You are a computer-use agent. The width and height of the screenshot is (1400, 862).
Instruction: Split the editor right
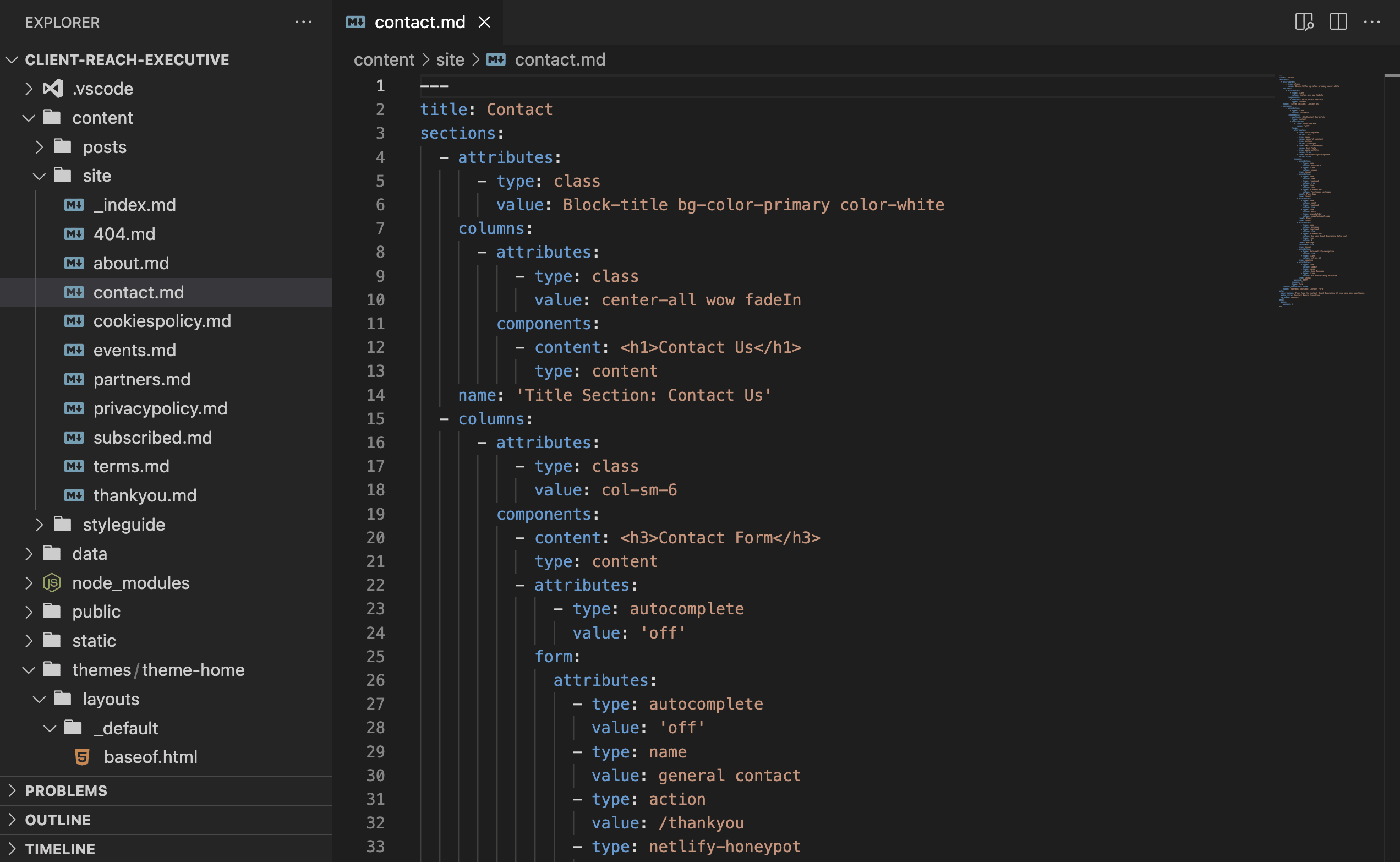1338,22
